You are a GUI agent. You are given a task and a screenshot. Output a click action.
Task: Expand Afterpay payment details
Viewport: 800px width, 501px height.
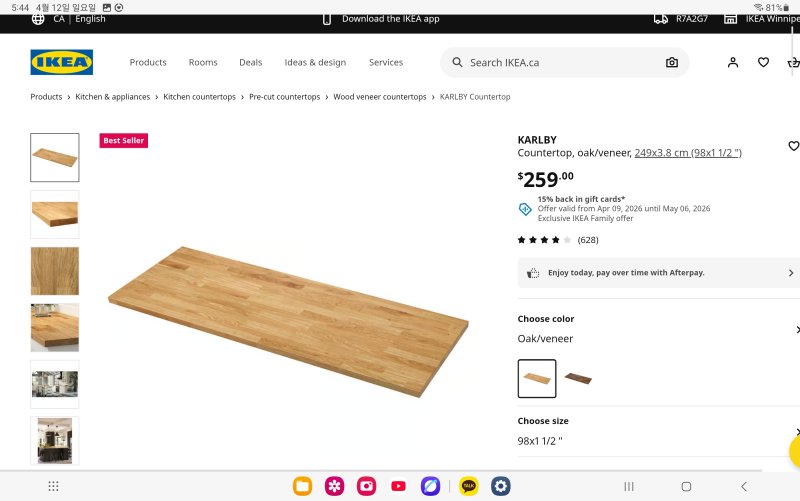[790, 273]
